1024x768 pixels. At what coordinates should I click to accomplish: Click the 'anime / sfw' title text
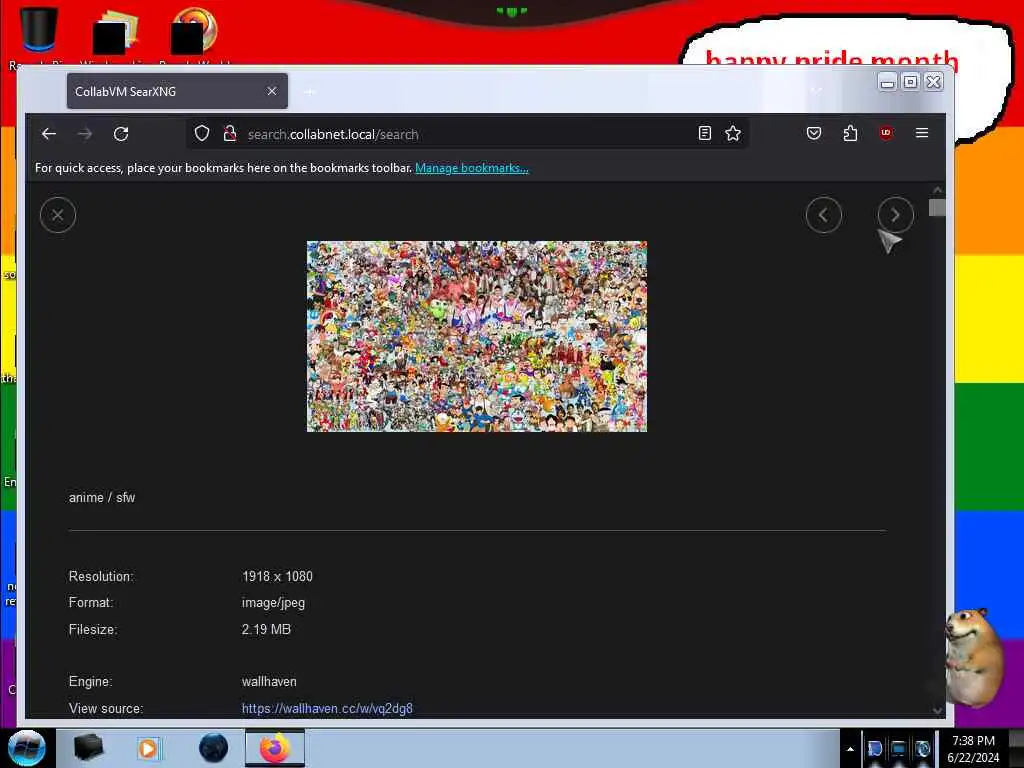click(102, 498)
